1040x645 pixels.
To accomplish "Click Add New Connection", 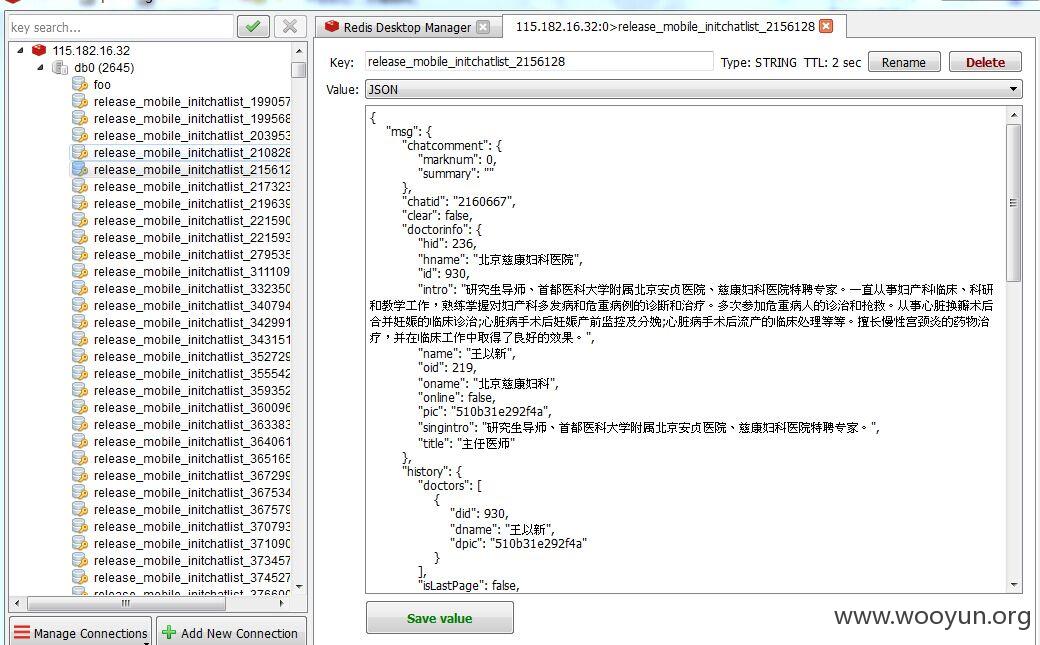I will click(231, 633).
